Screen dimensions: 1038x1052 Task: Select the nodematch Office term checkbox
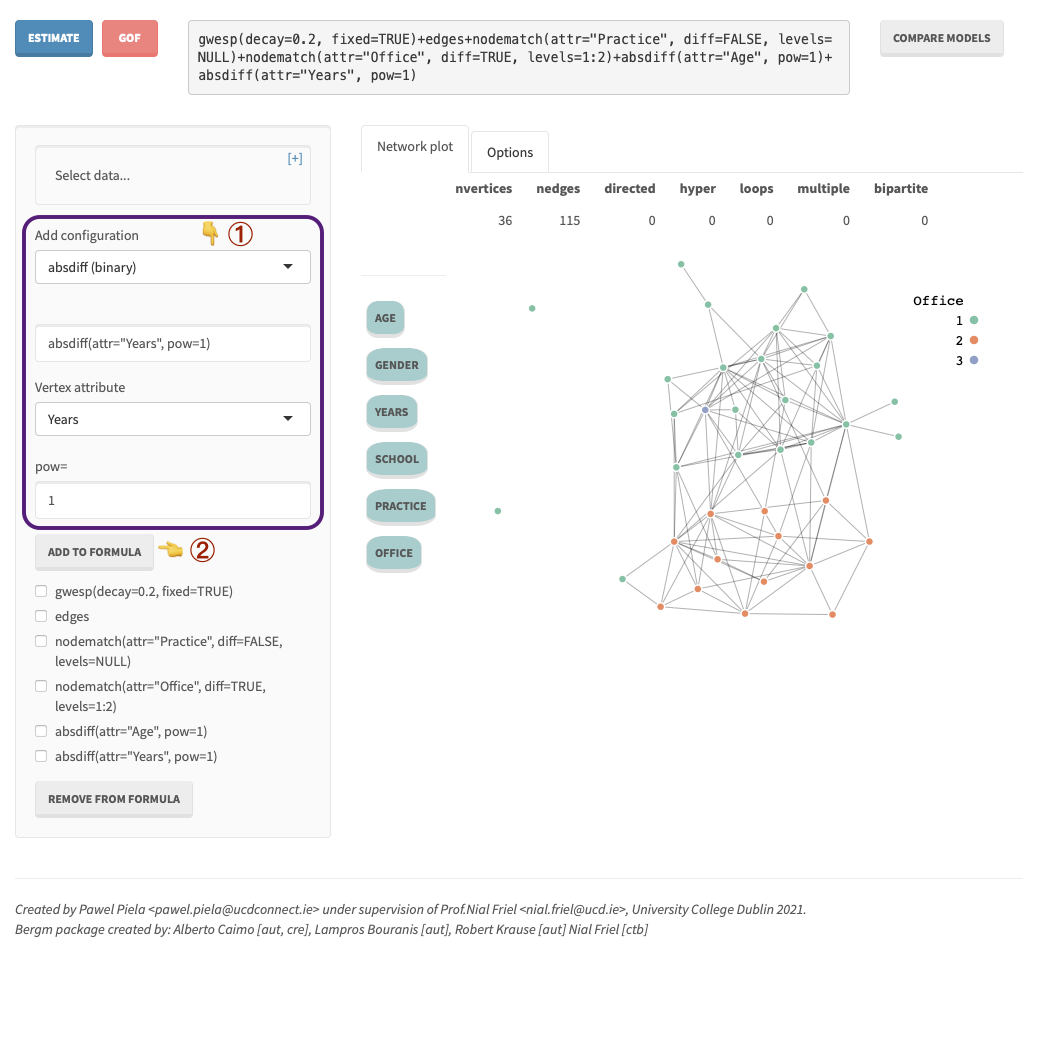pos(41,686)
